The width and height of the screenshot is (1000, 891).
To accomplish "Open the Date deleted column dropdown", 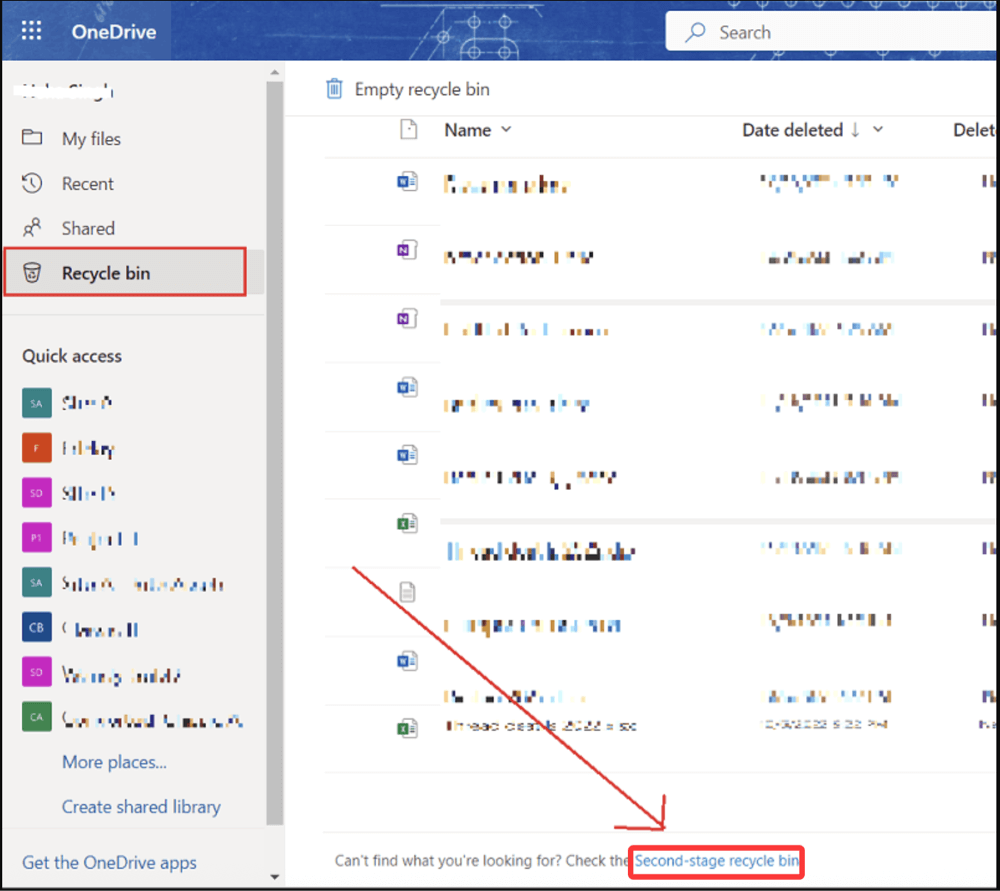I will pyautogui.click(x=878, y=130).
